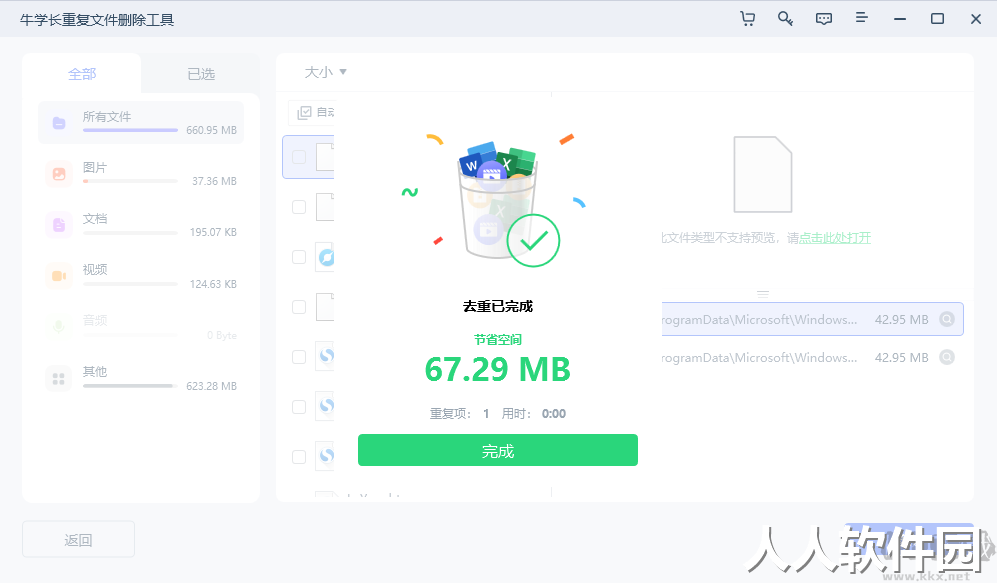Select 所有文件 category 660.95 MB
Viewport: 997px width, 583px height.
[x=141, y=122]
